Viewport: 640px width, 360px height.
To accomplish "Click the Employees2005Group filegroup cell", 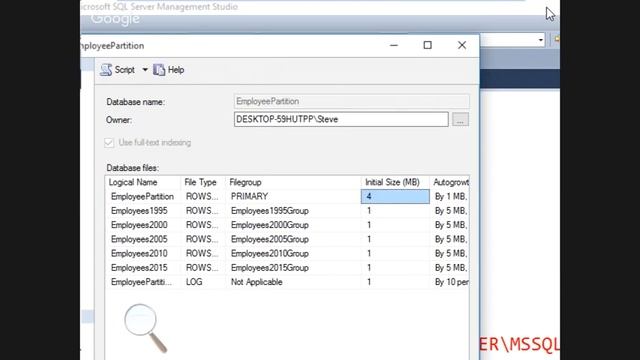I will pos(293,239).
